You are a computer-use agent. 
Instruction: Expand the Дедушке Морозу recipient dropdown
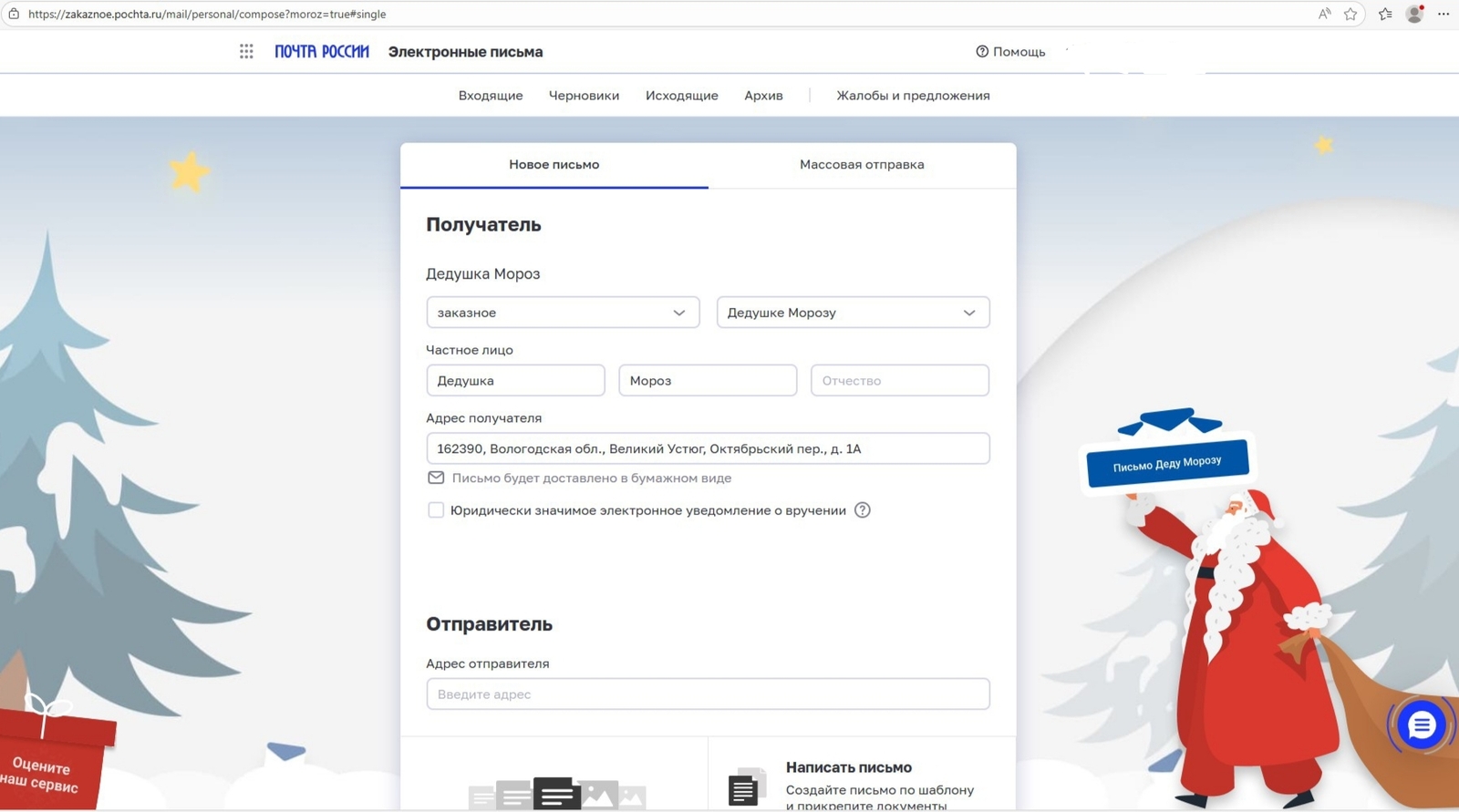853,313
